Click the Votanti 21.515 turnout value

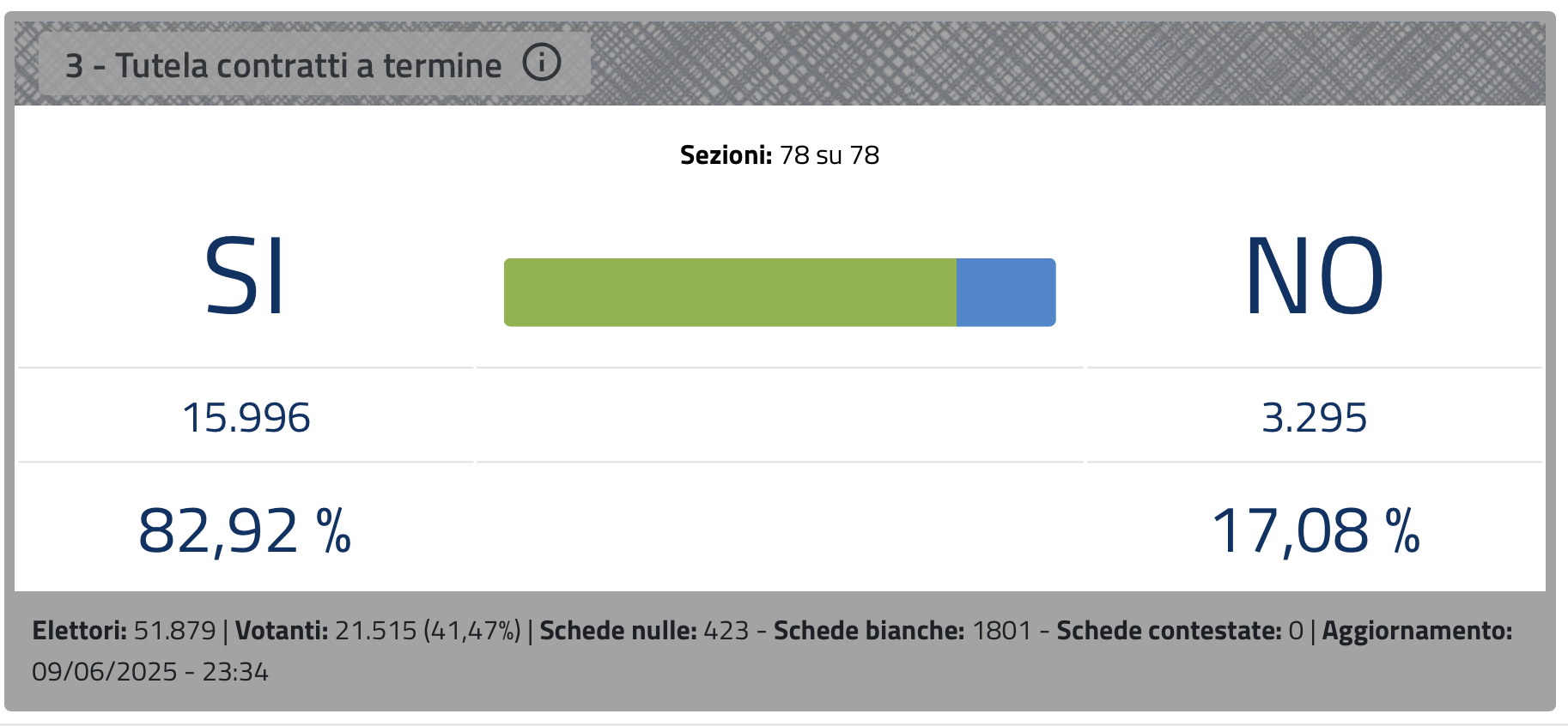376,631
